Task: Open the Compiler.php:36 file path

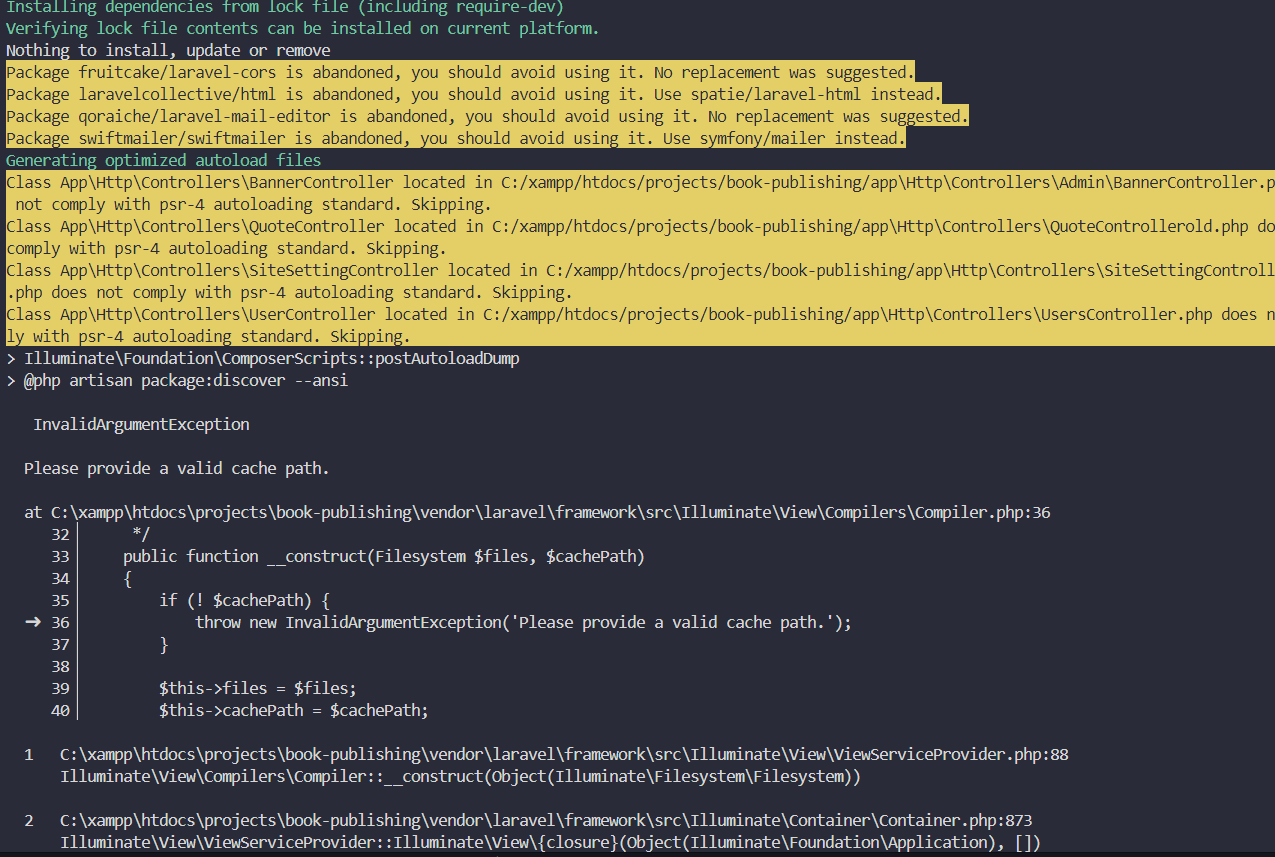Action: click(550, 512)
